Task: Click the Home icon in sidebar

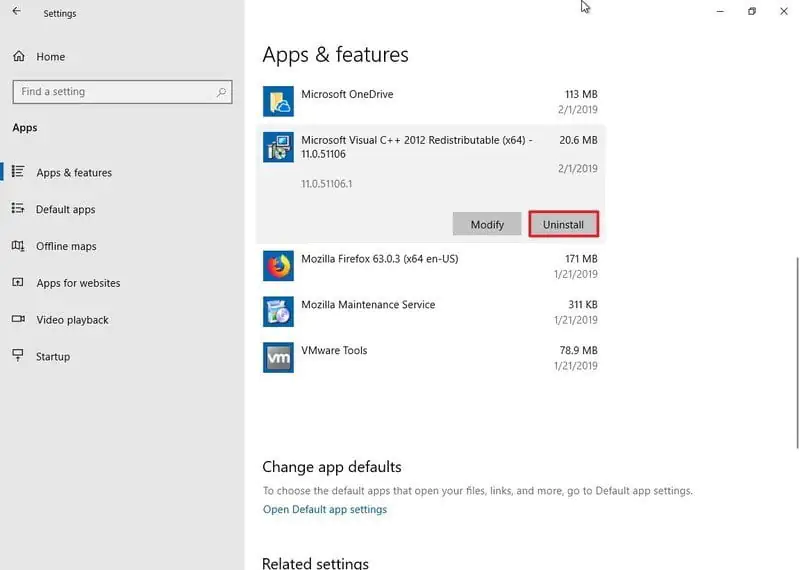Action: [18, 57]
